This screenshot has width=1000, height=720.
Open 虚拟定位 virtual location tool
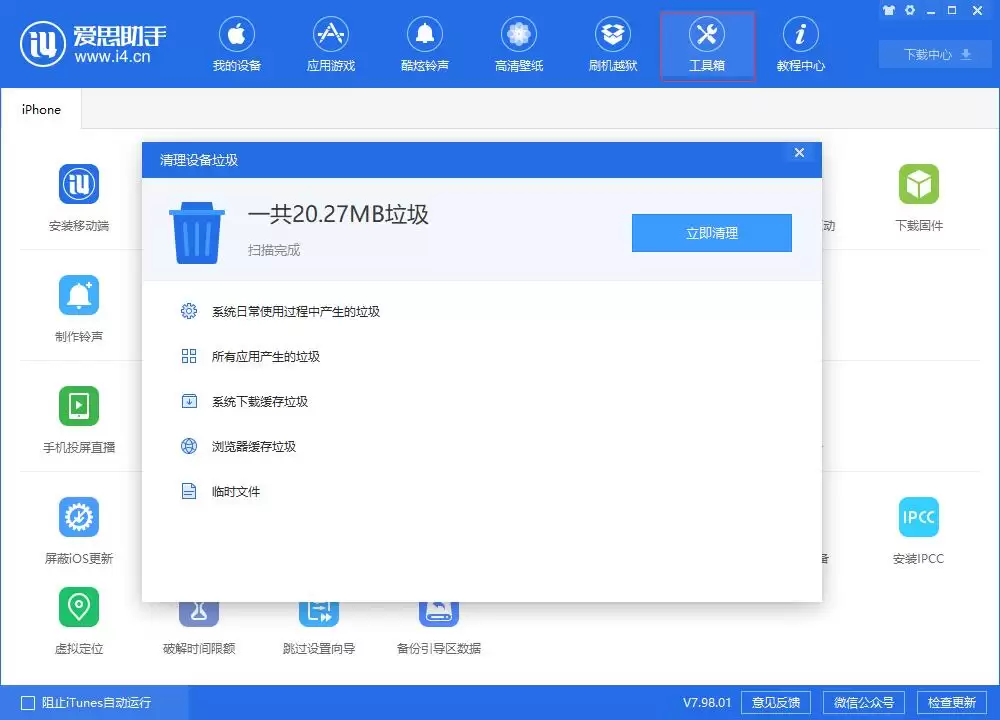[x=79, y=621]
